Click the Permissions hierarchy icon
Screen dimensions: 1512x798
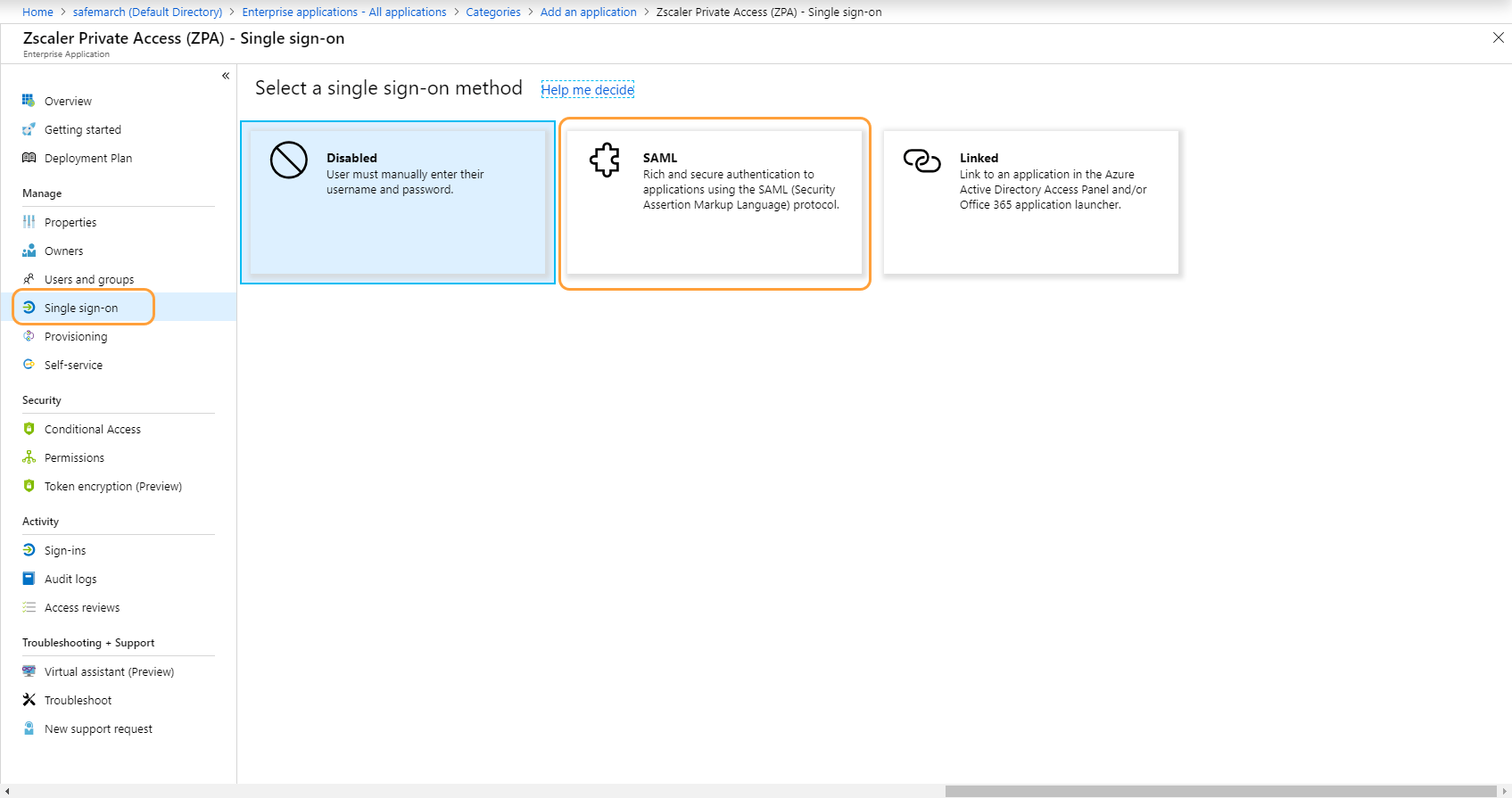29,457
